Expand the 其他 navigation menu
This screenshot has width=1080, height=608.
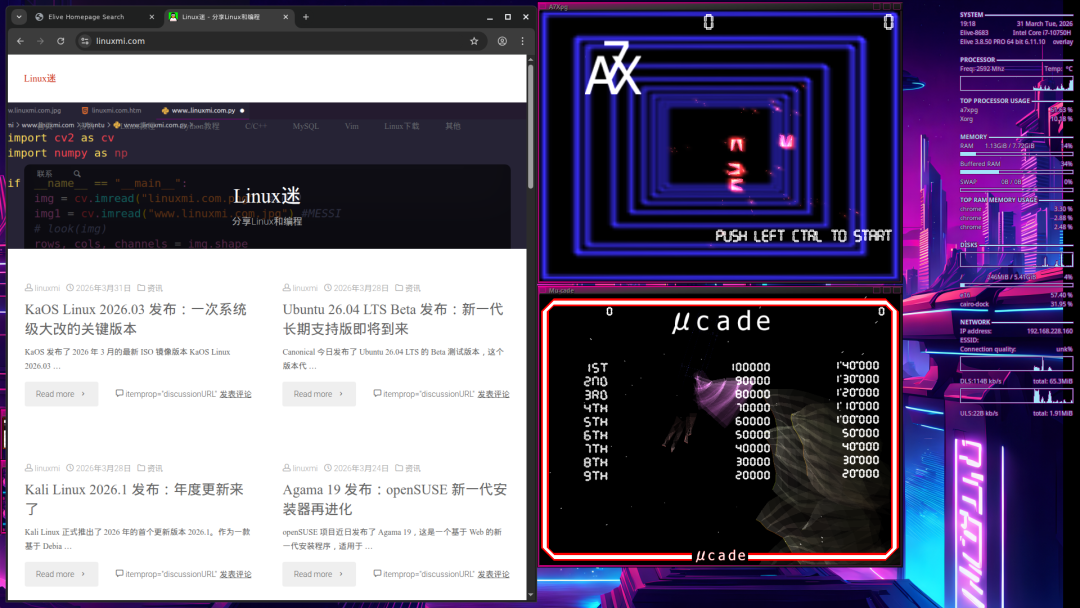[x=451, y=127]
